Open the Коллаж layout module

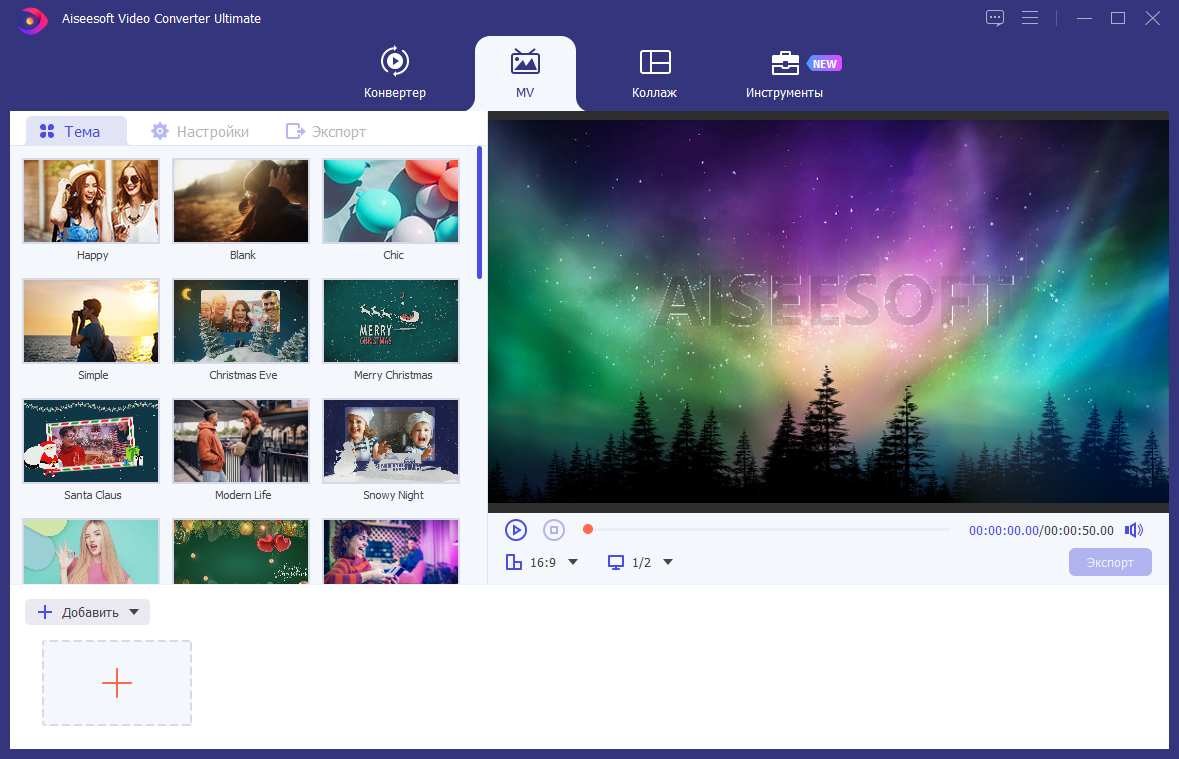click(654, 73)
